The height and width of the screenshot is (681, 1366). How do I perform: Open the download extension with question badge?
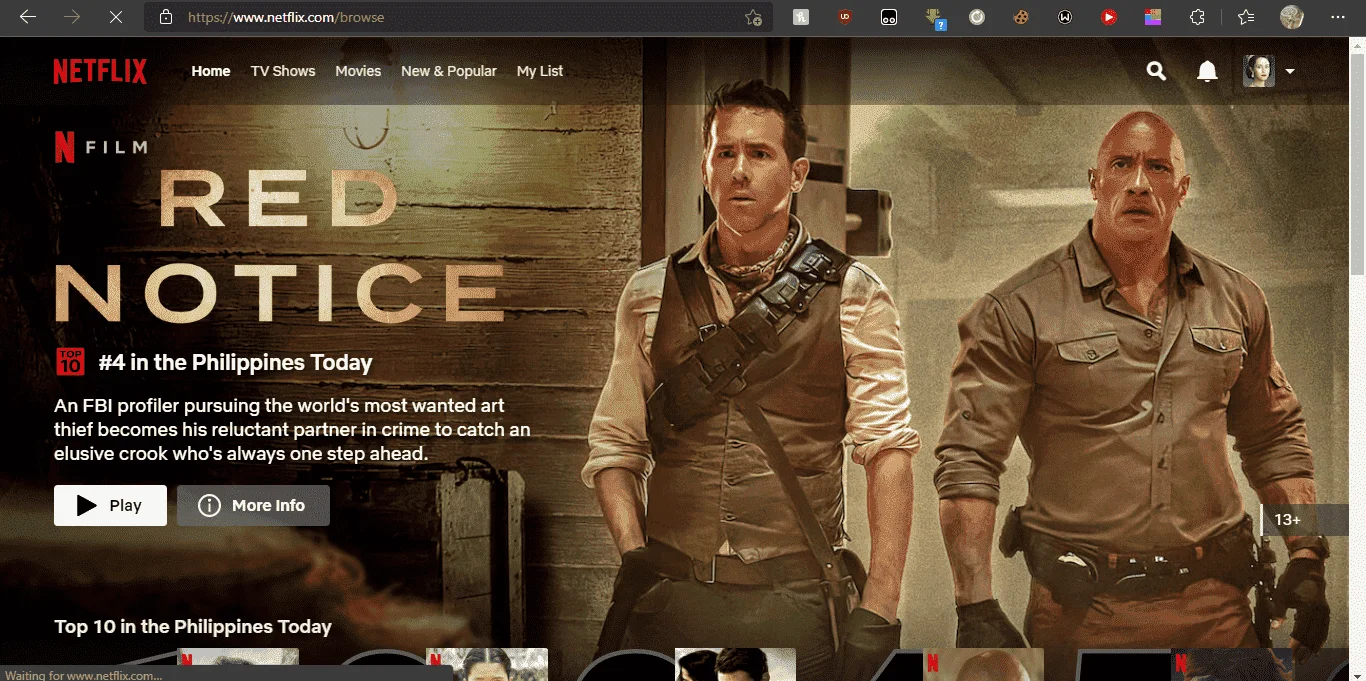pyautogui.click(x=935, y=19)
